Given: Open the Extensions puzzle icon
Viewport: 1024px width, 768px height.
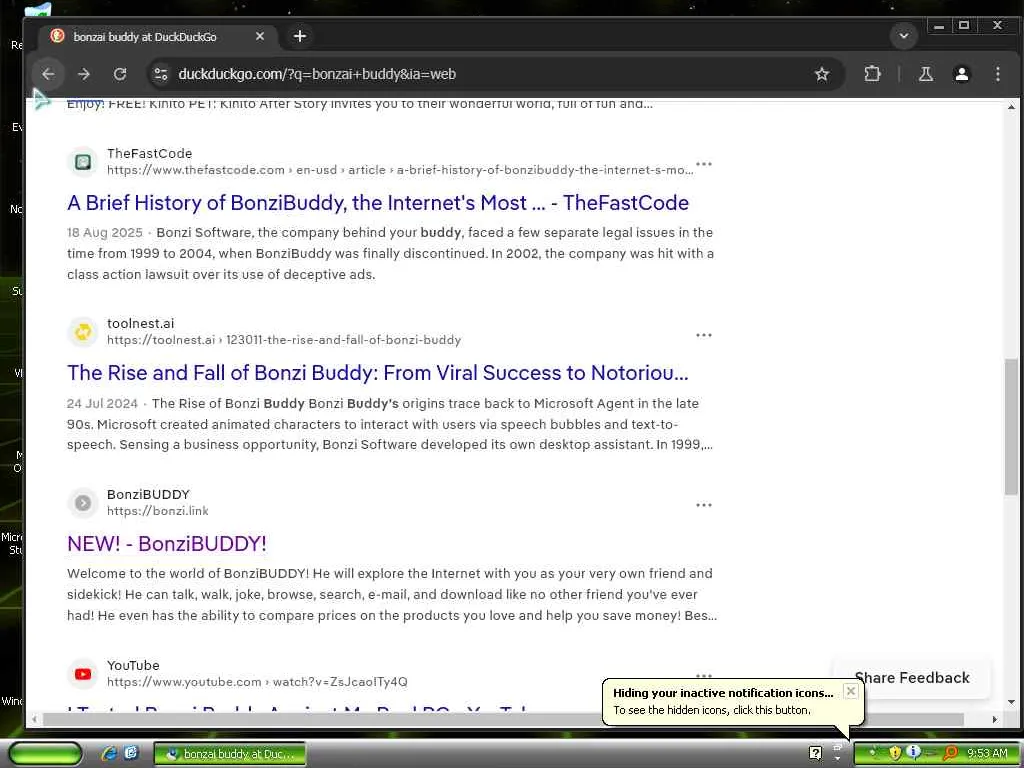Looking at the screenshot, I should pyautogui.click(x=872, y=74).
